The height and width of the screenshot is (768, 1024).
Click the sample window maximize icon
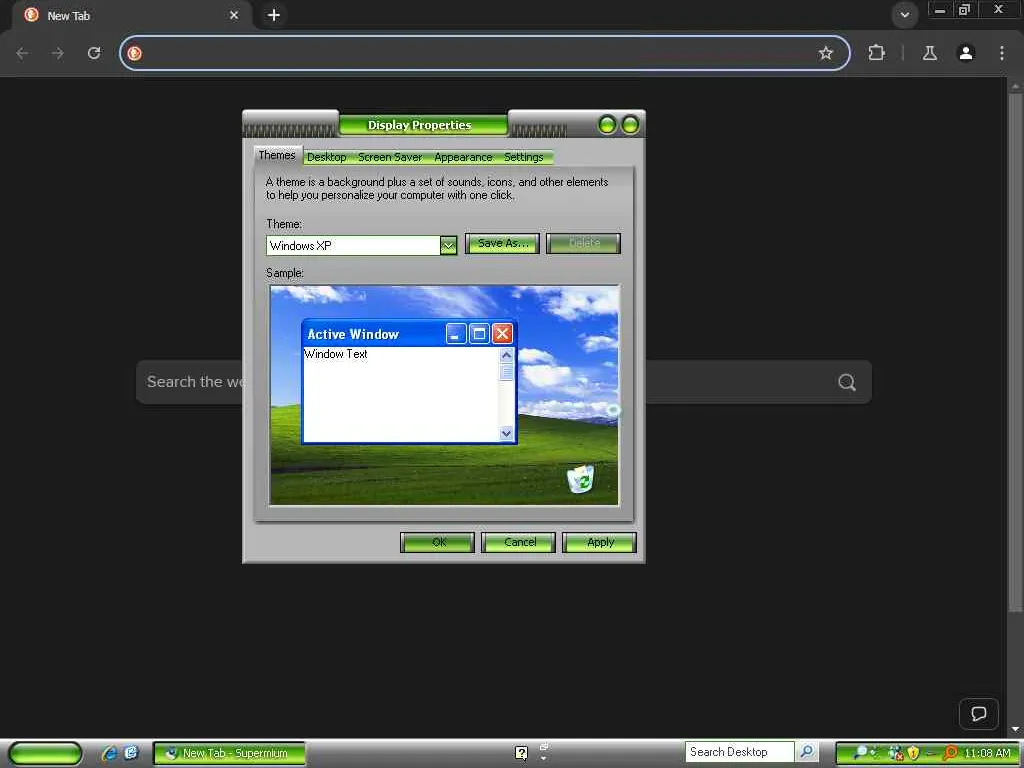tap(479, 334)
